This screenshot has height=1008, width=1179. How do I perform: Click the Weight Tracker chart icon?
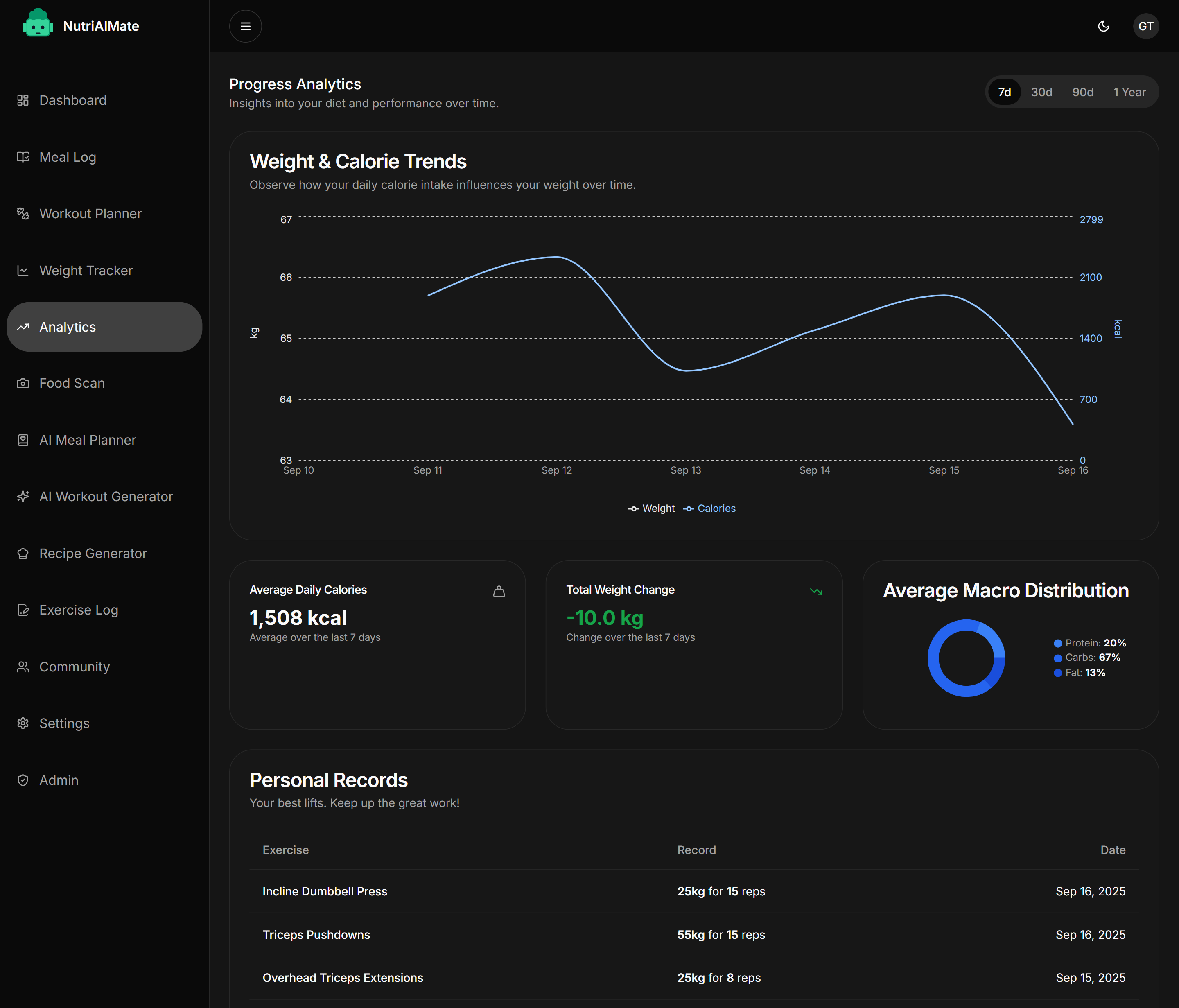tap(23, 270)
